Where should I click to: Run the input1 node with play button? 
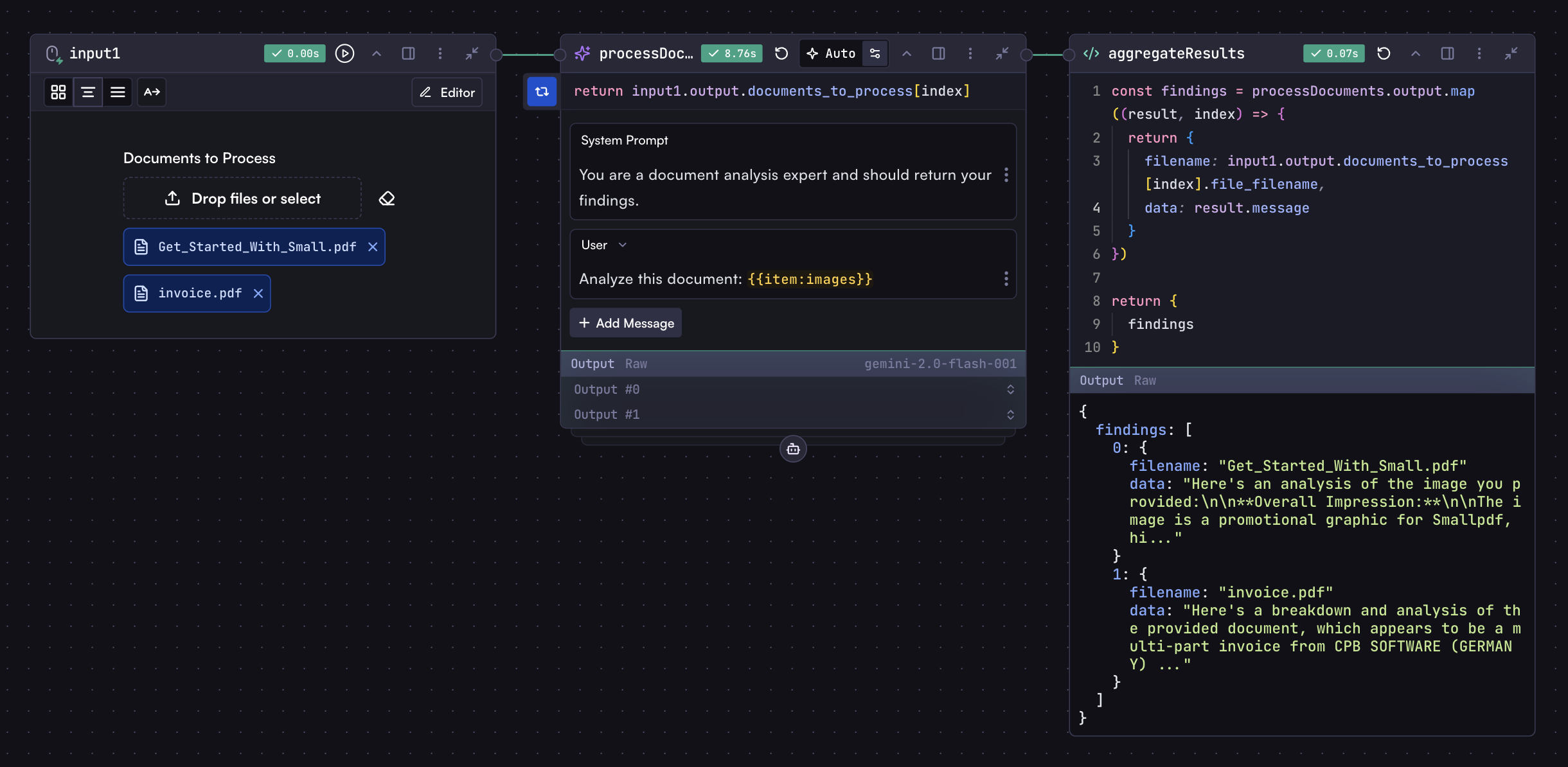point(344,53)
